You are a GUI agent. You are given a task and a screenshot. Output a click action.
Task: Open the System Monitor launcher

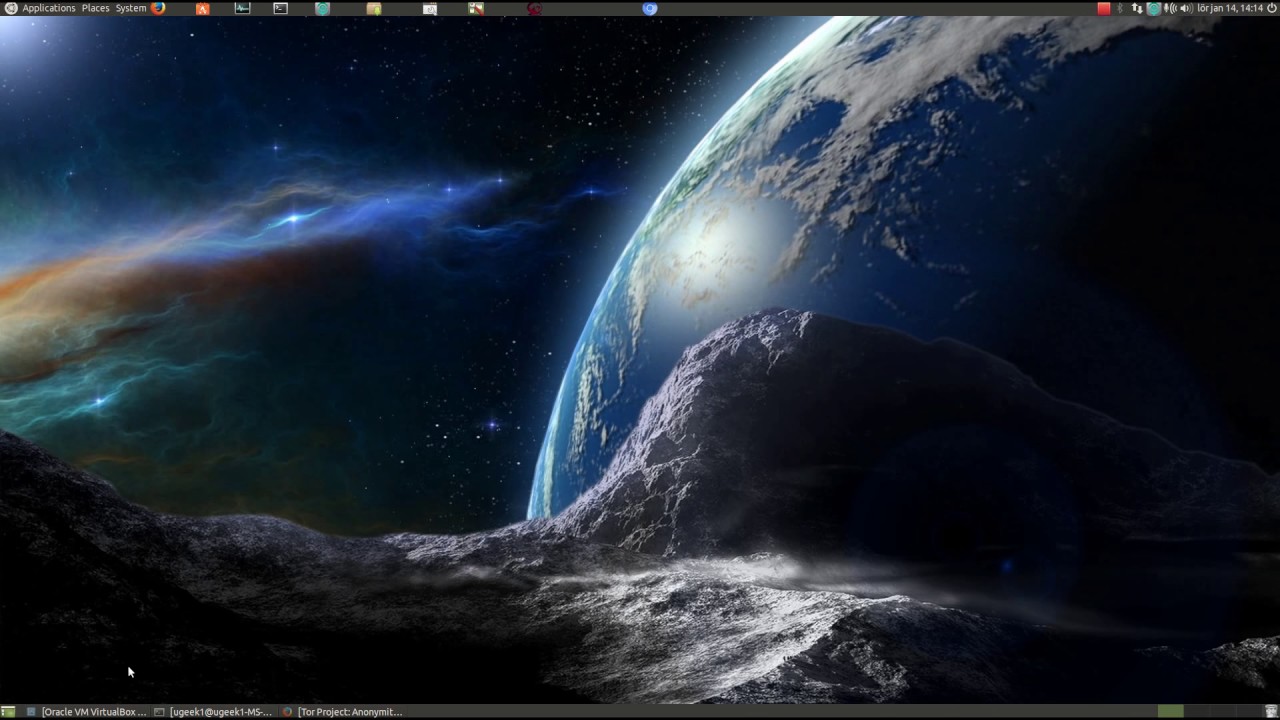[242, 8]
